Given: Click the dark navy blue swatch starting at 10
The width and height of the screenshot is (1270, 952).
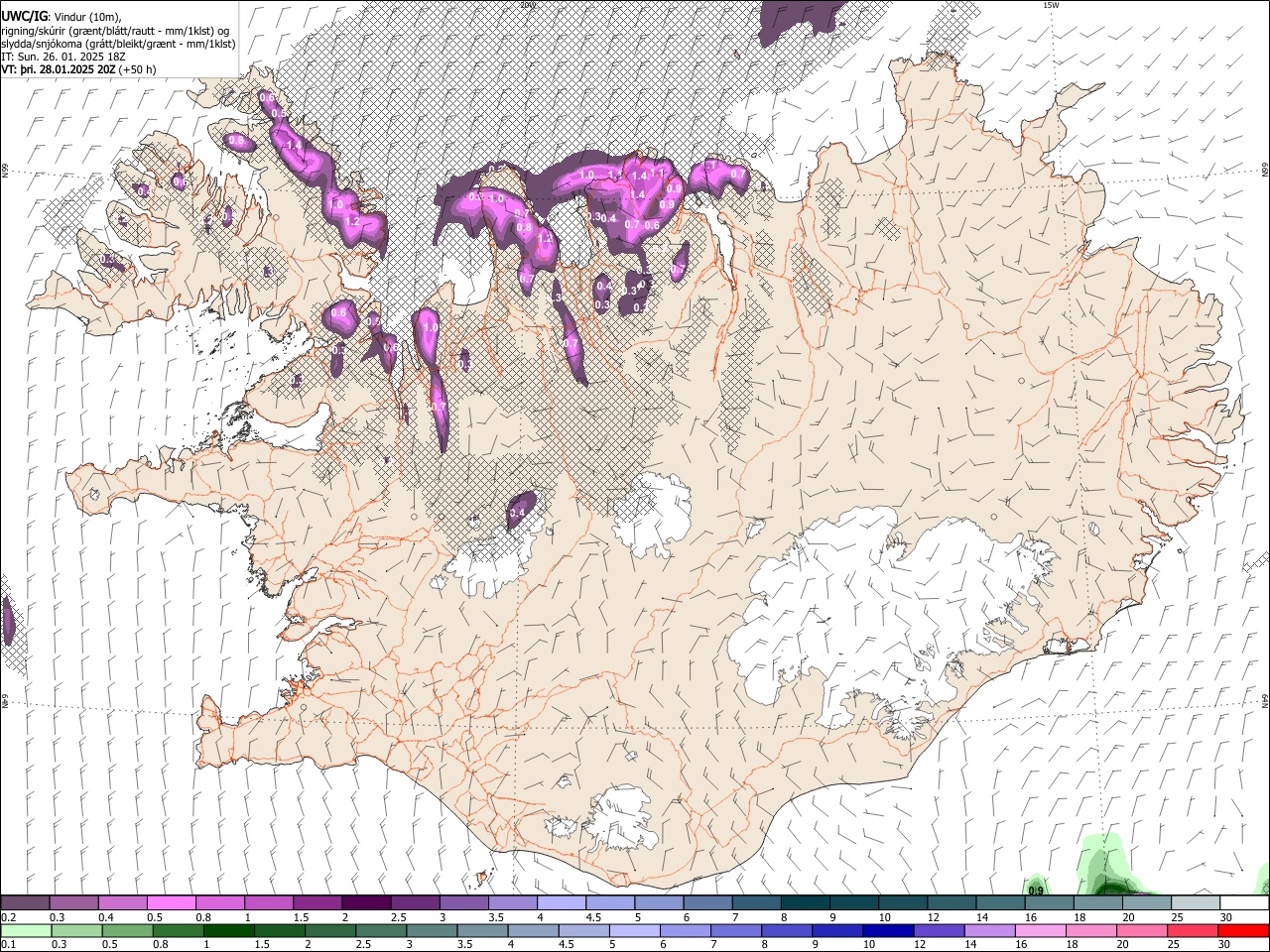Looking at the screenshot, I should (x=888, y=931).
